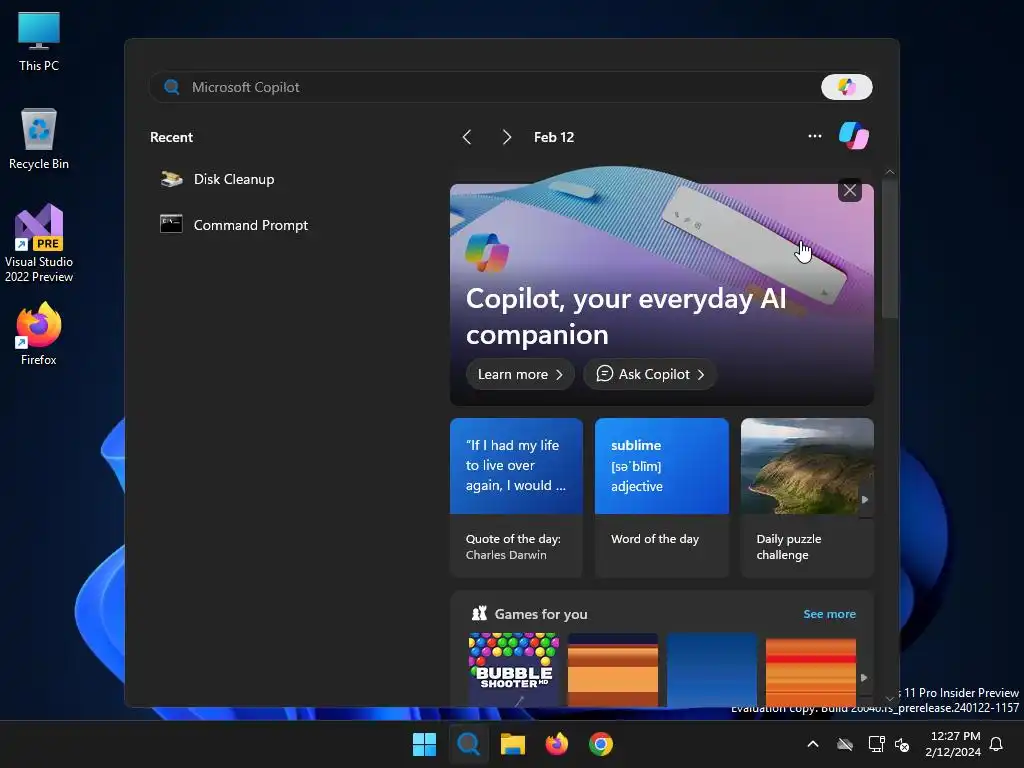Screen dimensions: 1024x768
Task: Click the scroll-up arrow of the panel scrollbar
Action: pyautogui.click(x=889, y=172)
